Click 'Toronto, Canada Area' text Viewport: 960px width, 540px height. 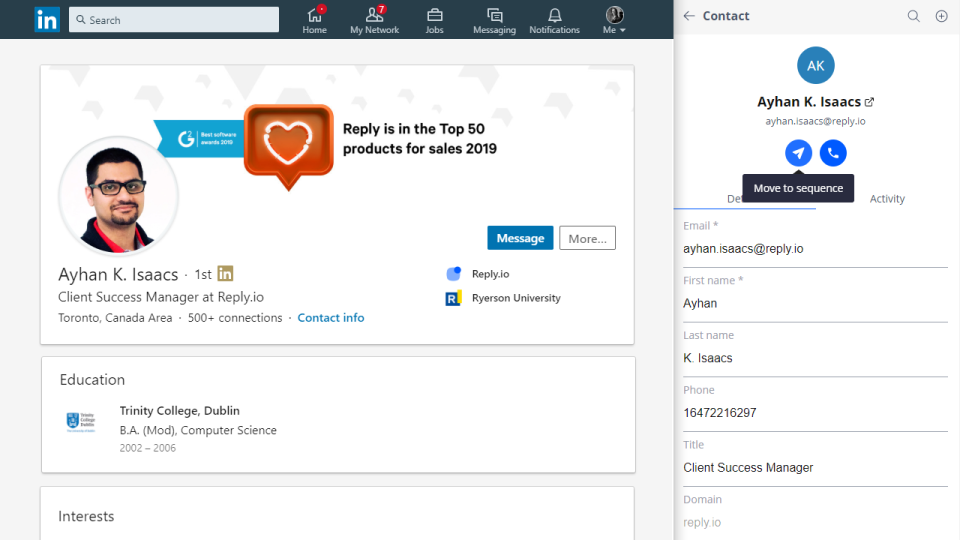[x=115, y=318]
